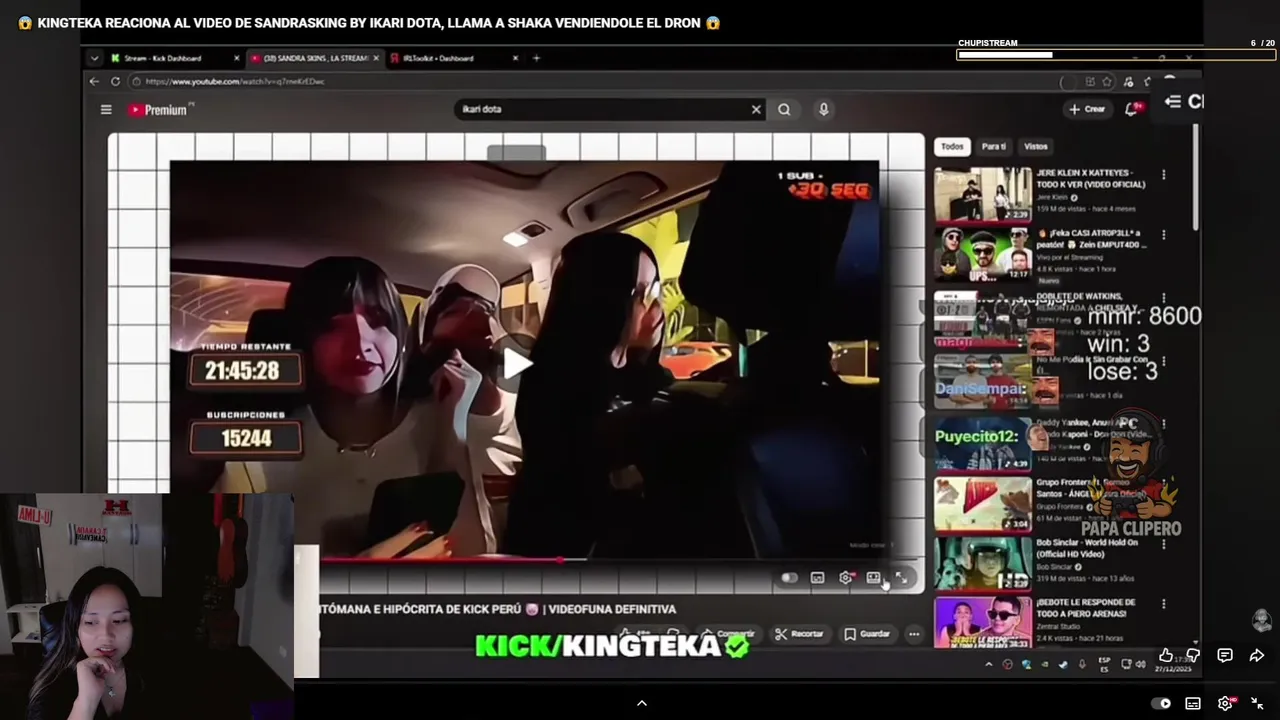Open the 'Grupo Frontera' video thumbnail
Screen dimensions: 1280x720
(x=982, y=503)
